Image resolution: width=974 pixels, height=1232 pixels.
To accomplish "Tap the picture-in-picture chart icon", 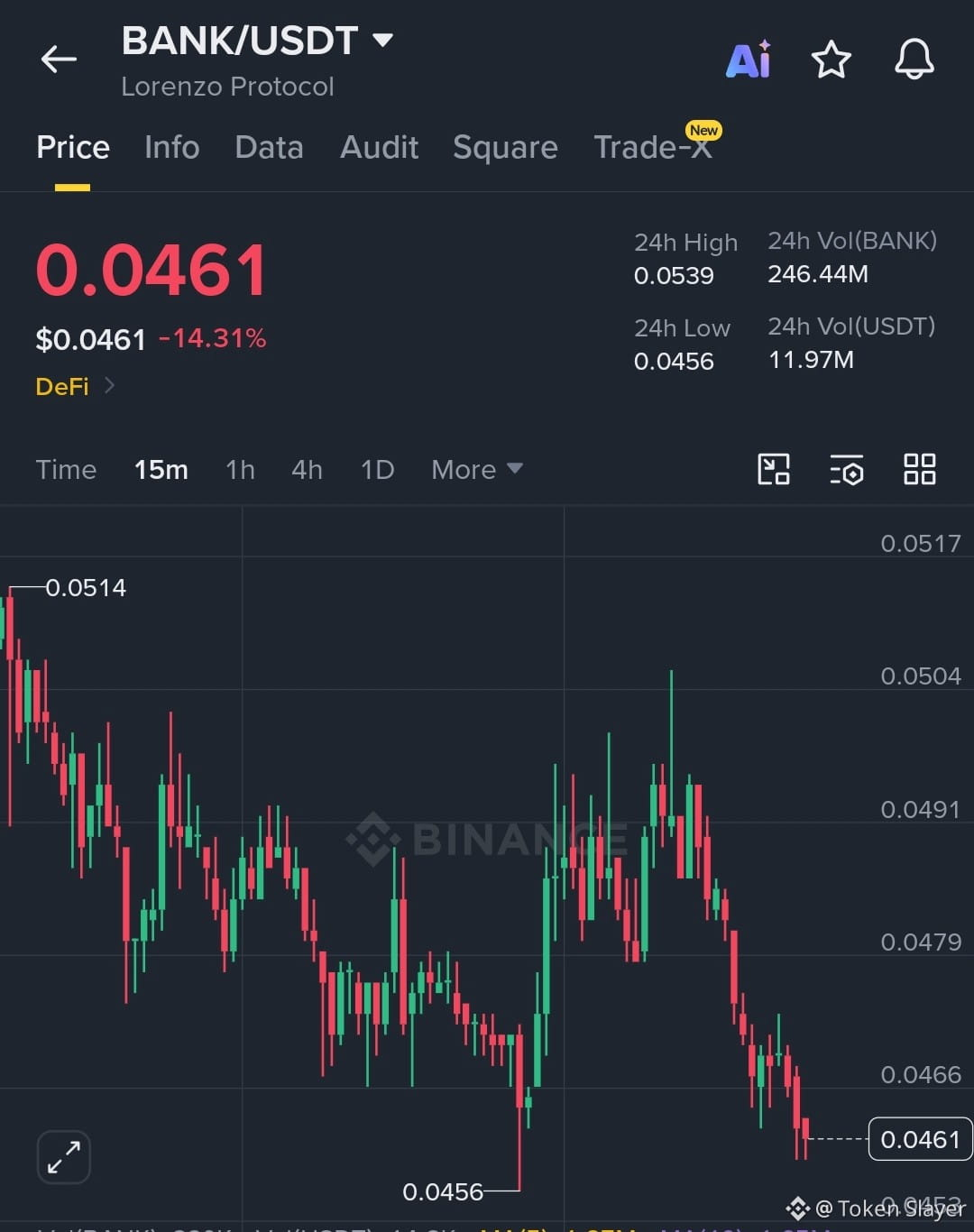I will coord(774,469).
